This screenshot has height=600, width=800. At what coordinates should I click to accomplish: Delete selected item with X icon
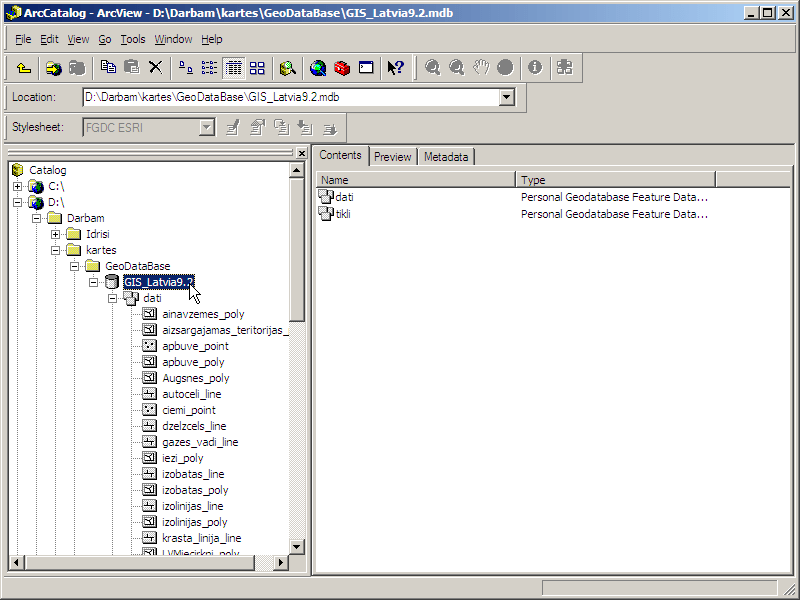(x=156, y=68)
